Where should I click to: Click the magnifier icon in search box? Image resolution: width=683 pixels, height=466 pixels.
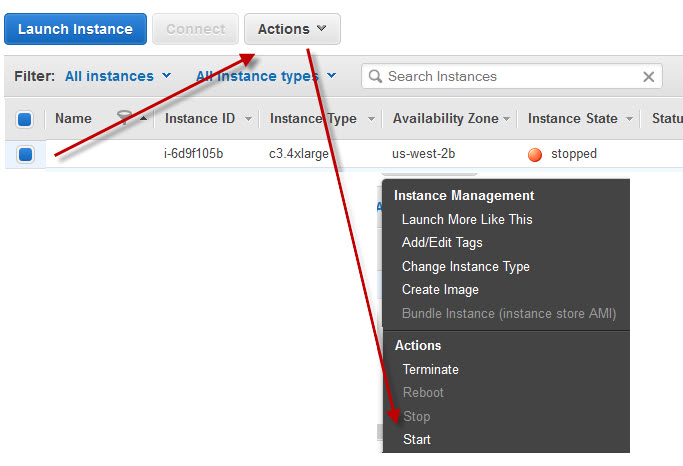pyautogui.click(x=375, y=77)
